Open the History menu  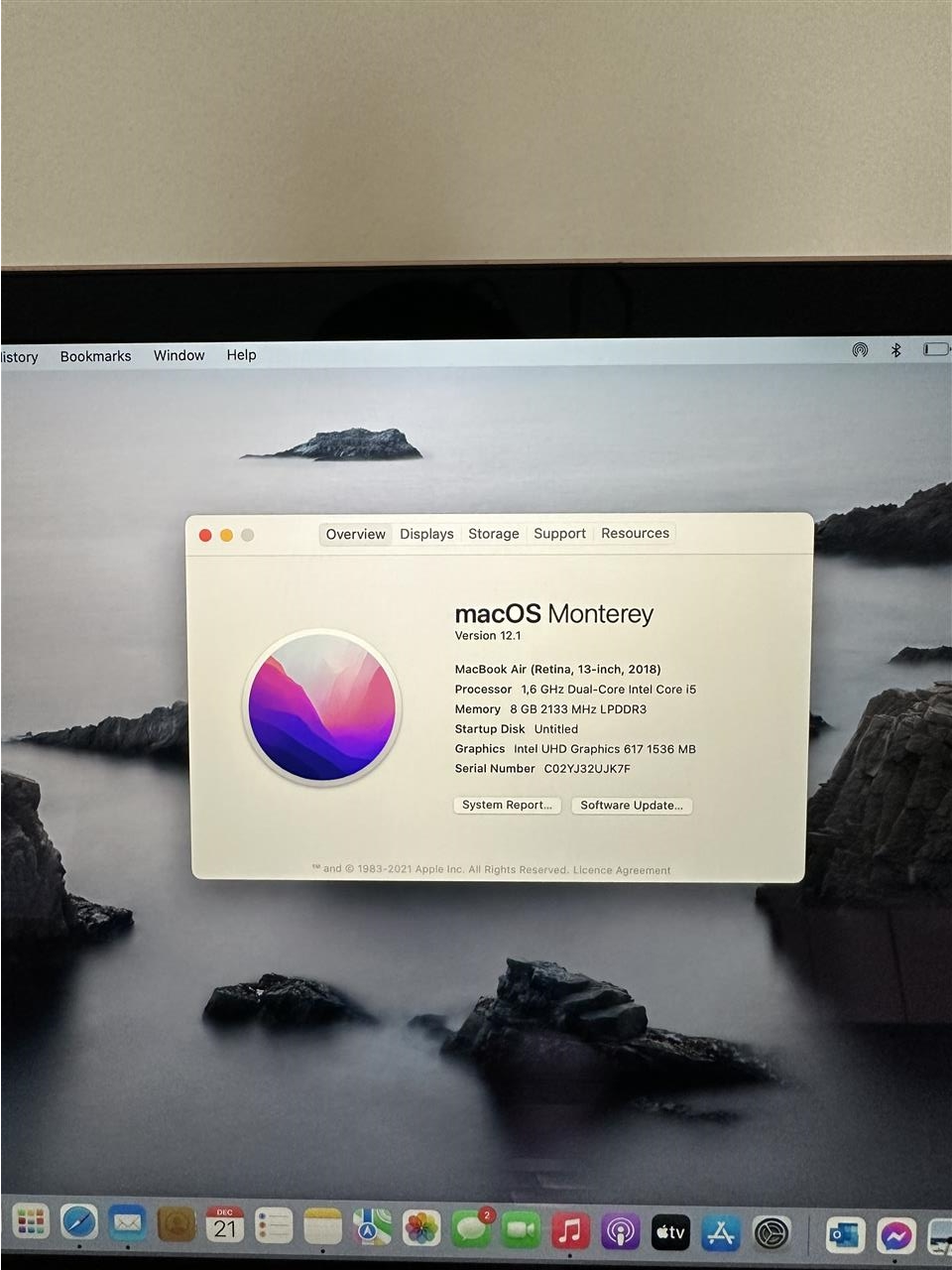(19, 357)
